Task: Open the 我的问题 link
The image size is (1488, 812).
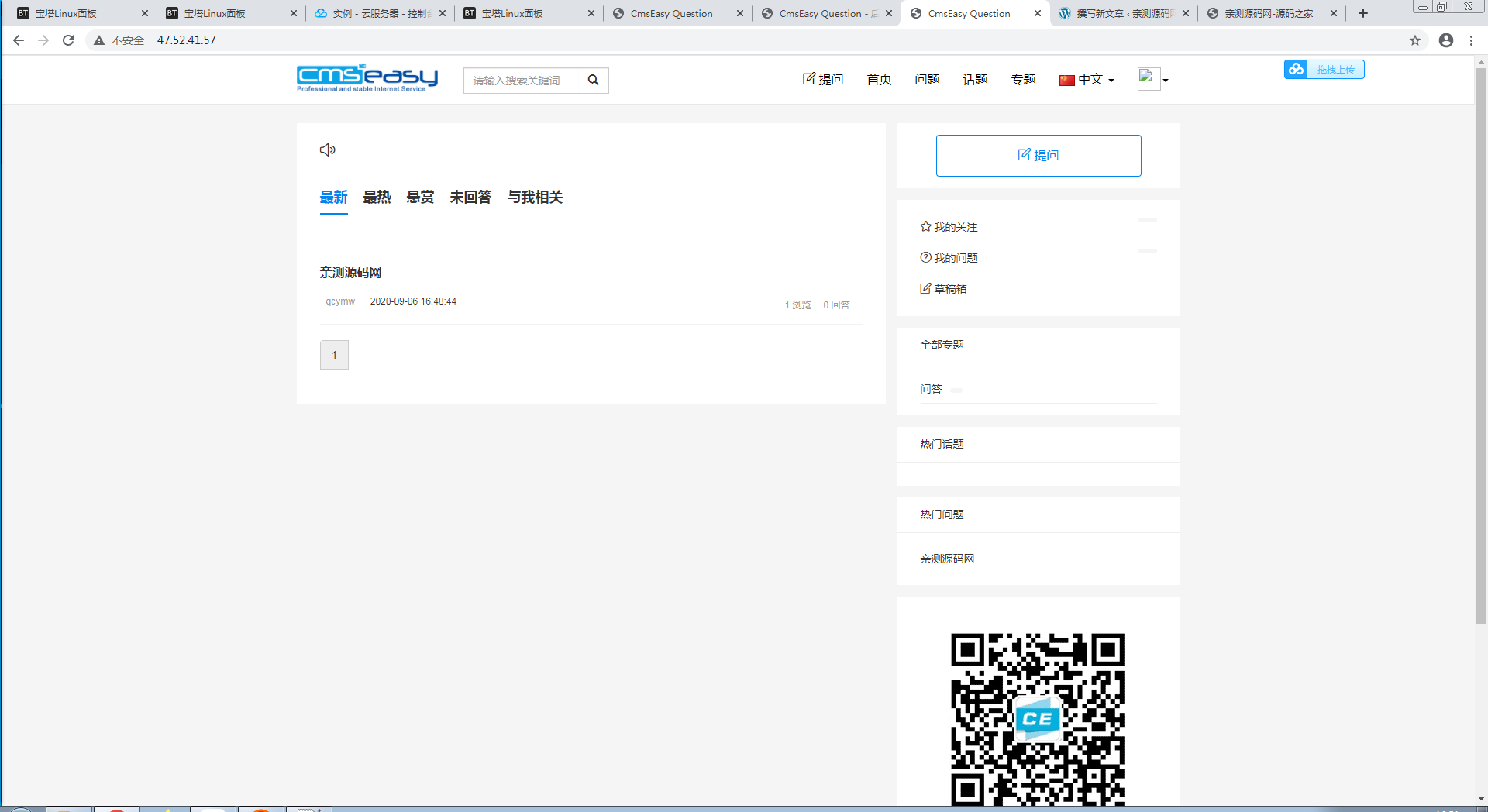Action: (949, 258)
